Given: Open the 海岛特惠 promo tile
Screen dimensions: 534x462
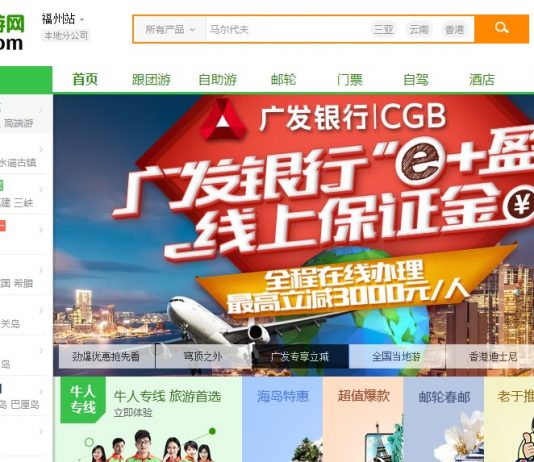Looking at the screenshot, I should pyautogui.click(x=282, y=419).
